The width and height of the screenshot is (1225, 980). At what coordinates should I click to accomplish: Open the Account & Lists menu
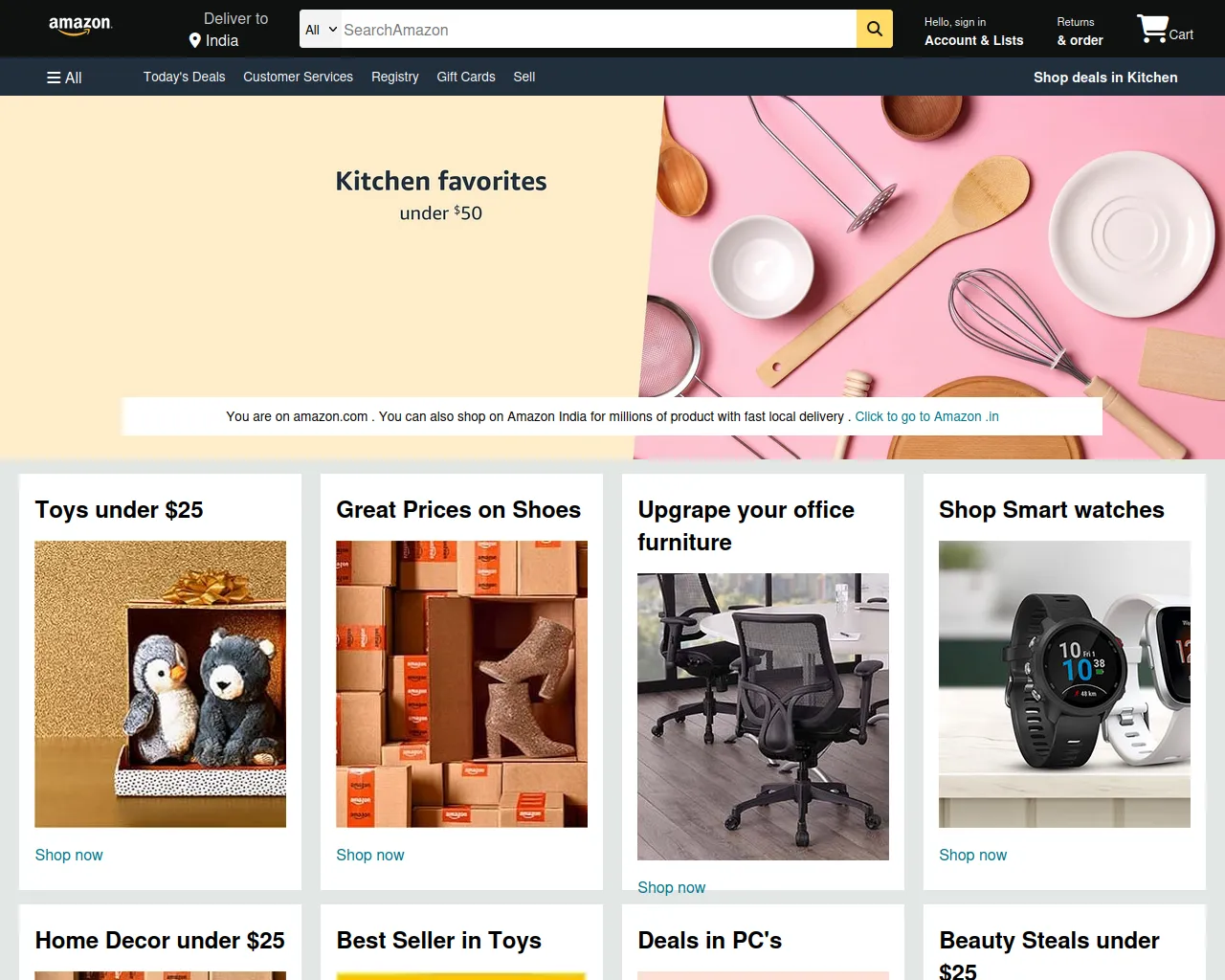973,32
